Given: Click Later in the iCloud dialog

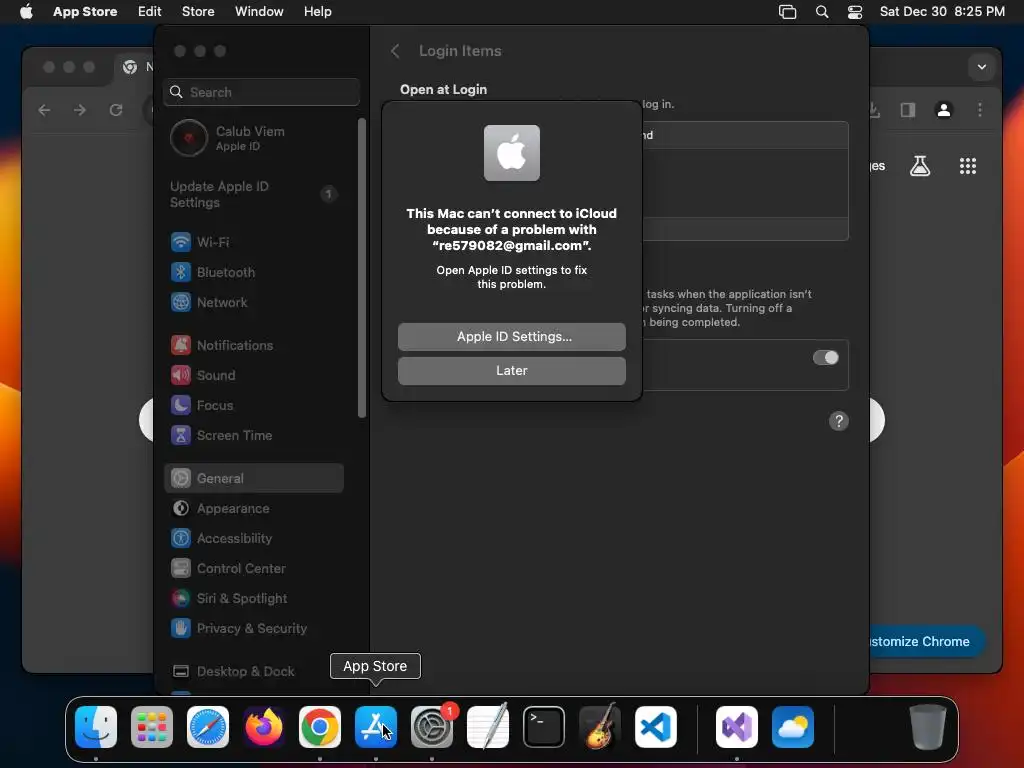Looking at the screenshot, I should (511, 371).
